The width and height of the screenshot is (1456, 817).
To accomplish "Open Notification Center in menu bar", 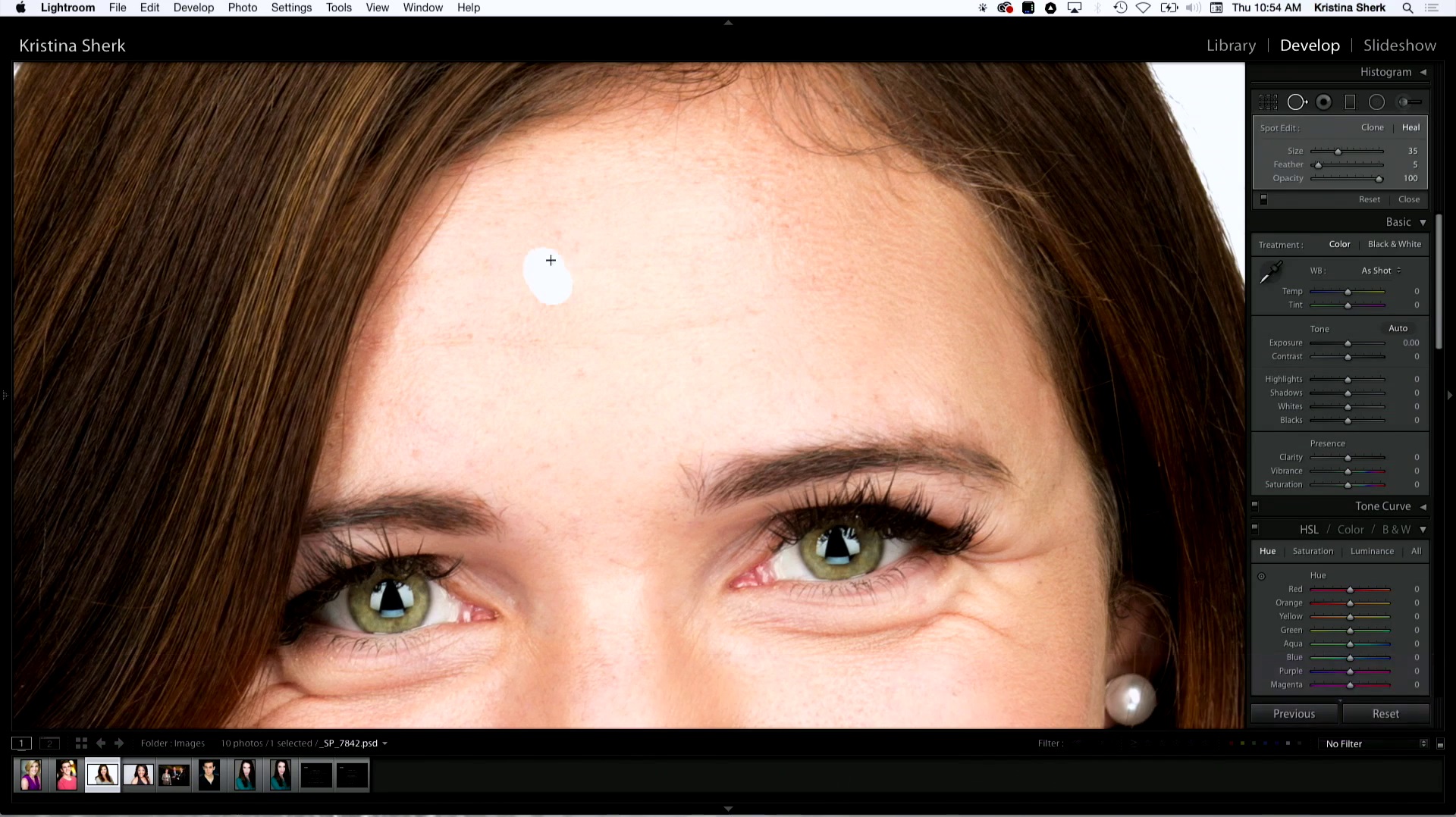I will click(1432, 8).
